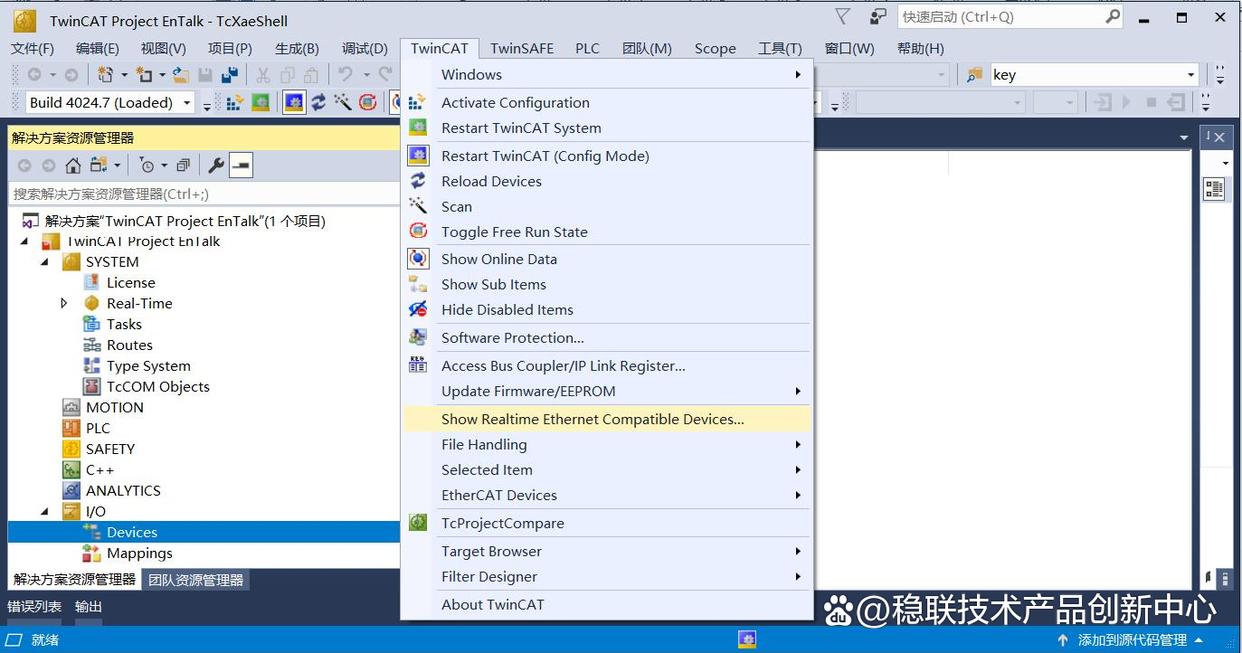Click the Find in Files folder icon
Screen dimensions: 1242x653
point(974,75)
